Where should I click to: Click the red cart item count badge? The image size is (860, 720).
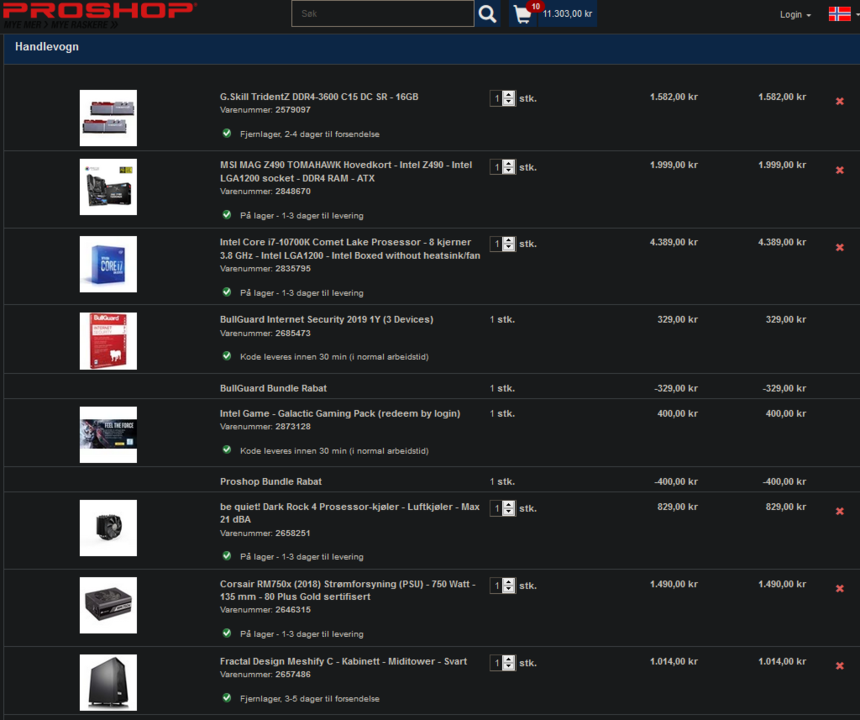tap(535, 7)
